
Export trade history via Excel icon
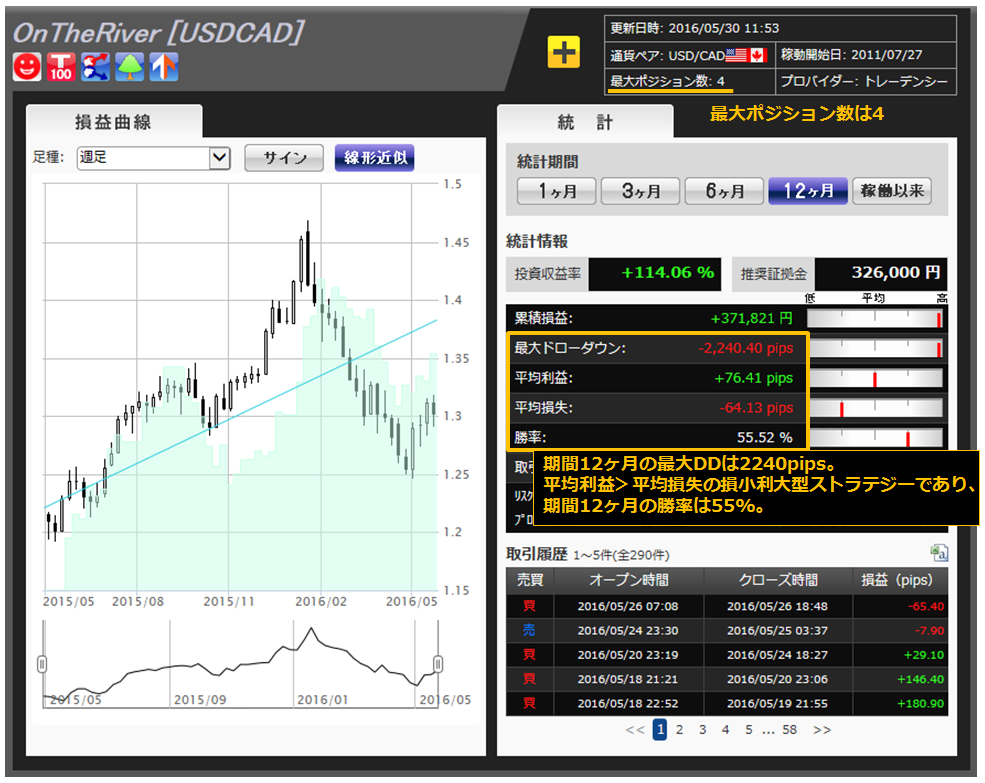click(939, 553)
